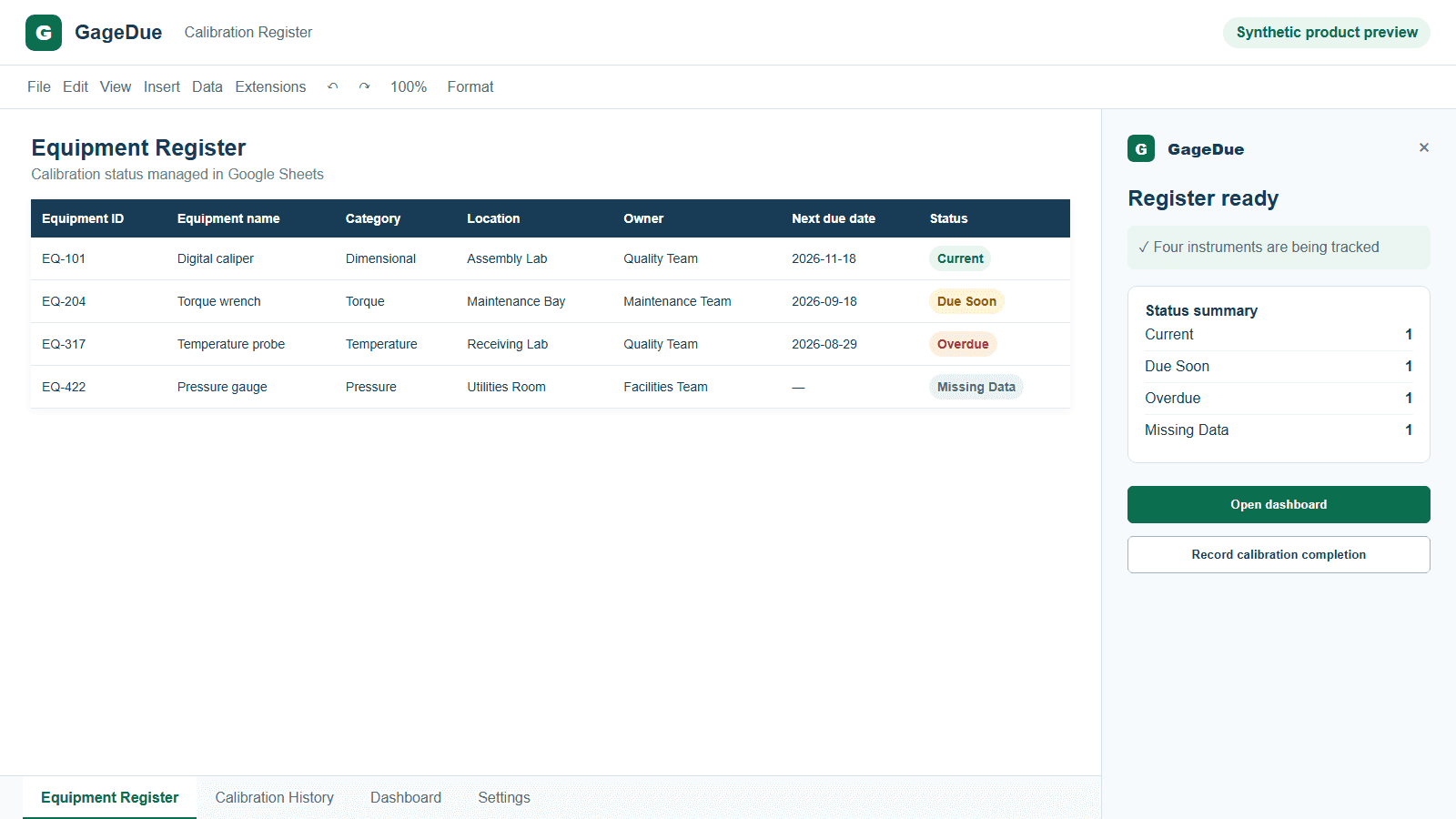1456x819 pixels.
Task: Click the Missing Data row in Status summary
Action: point(1279,430)
